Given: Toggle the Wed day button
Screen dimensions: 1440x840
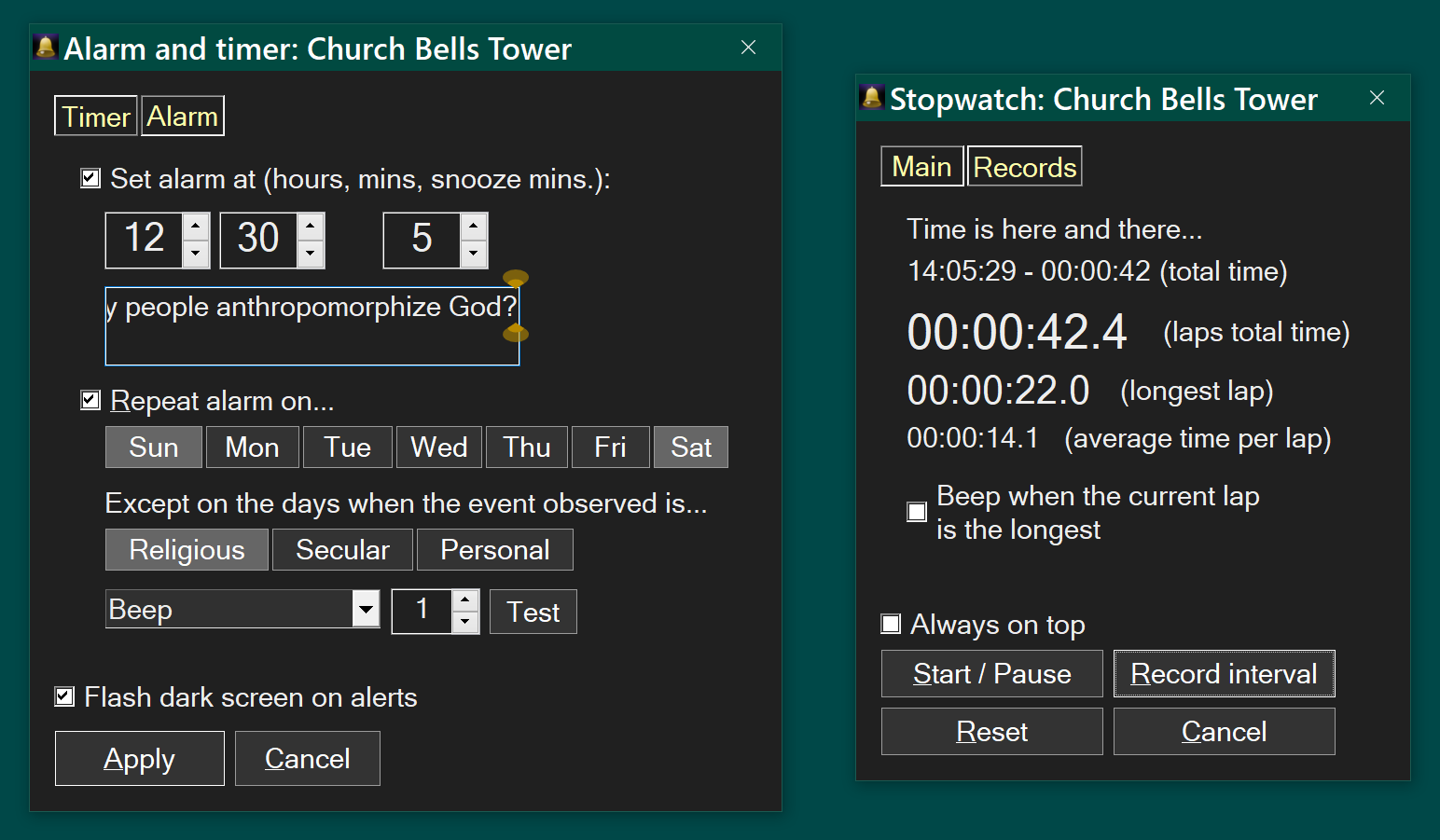Looking at the screenshot, I should point(438,448).
